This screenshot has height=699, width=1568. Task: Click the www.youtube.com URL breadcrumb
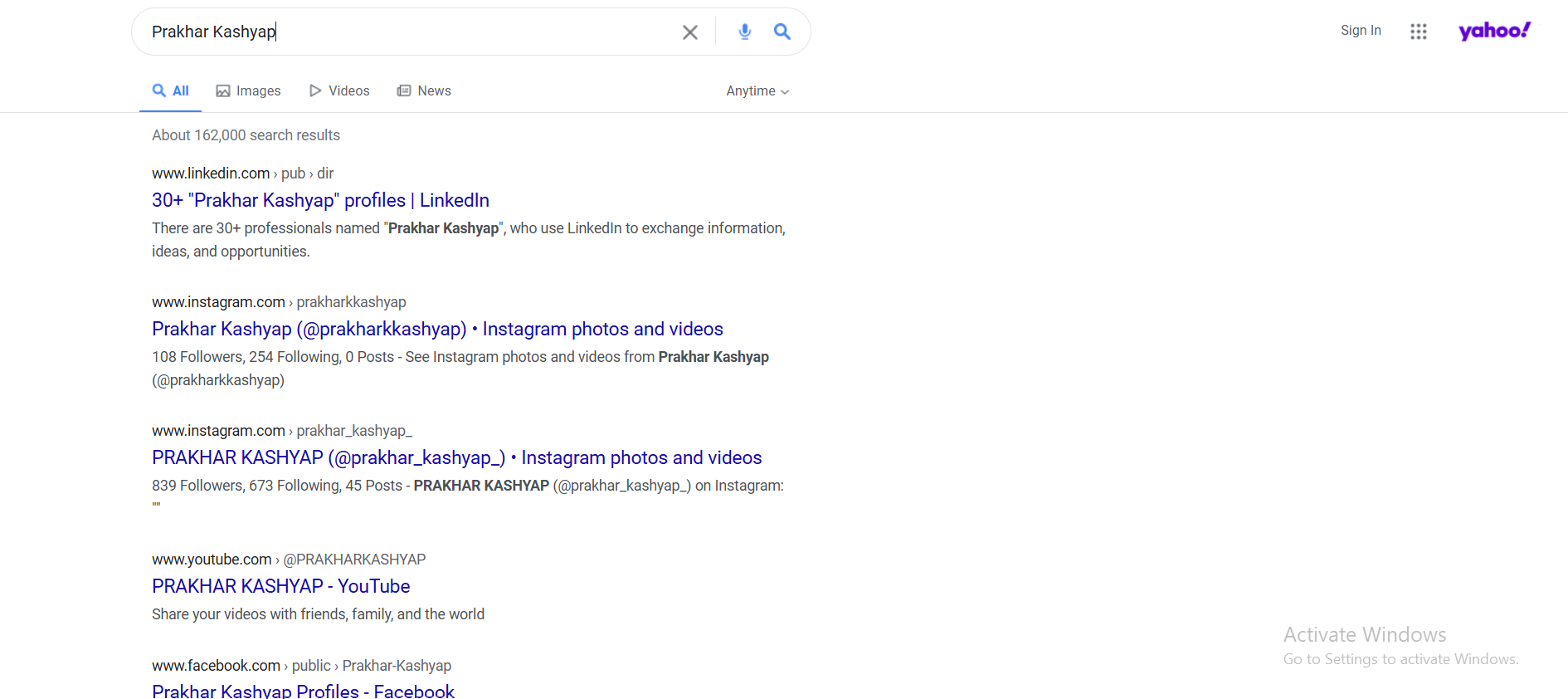pos(212,560)
